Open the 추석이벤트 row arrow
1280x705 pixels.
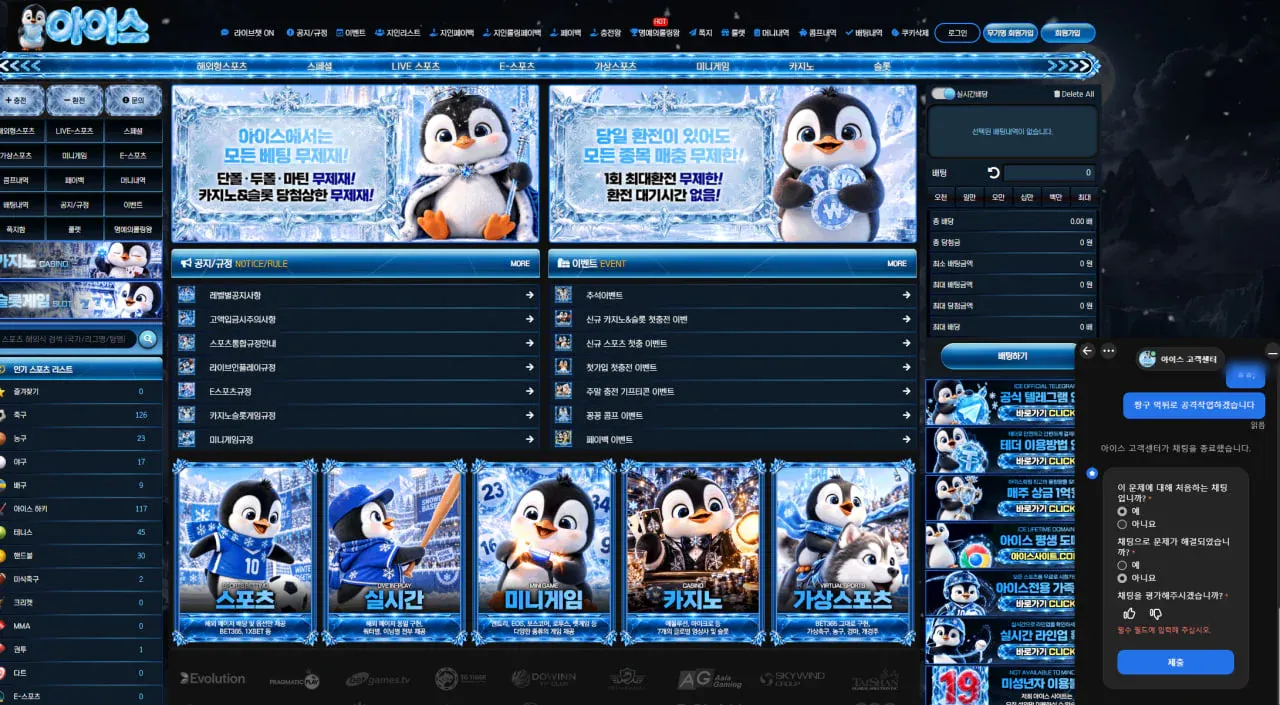(x=906, y=295)
